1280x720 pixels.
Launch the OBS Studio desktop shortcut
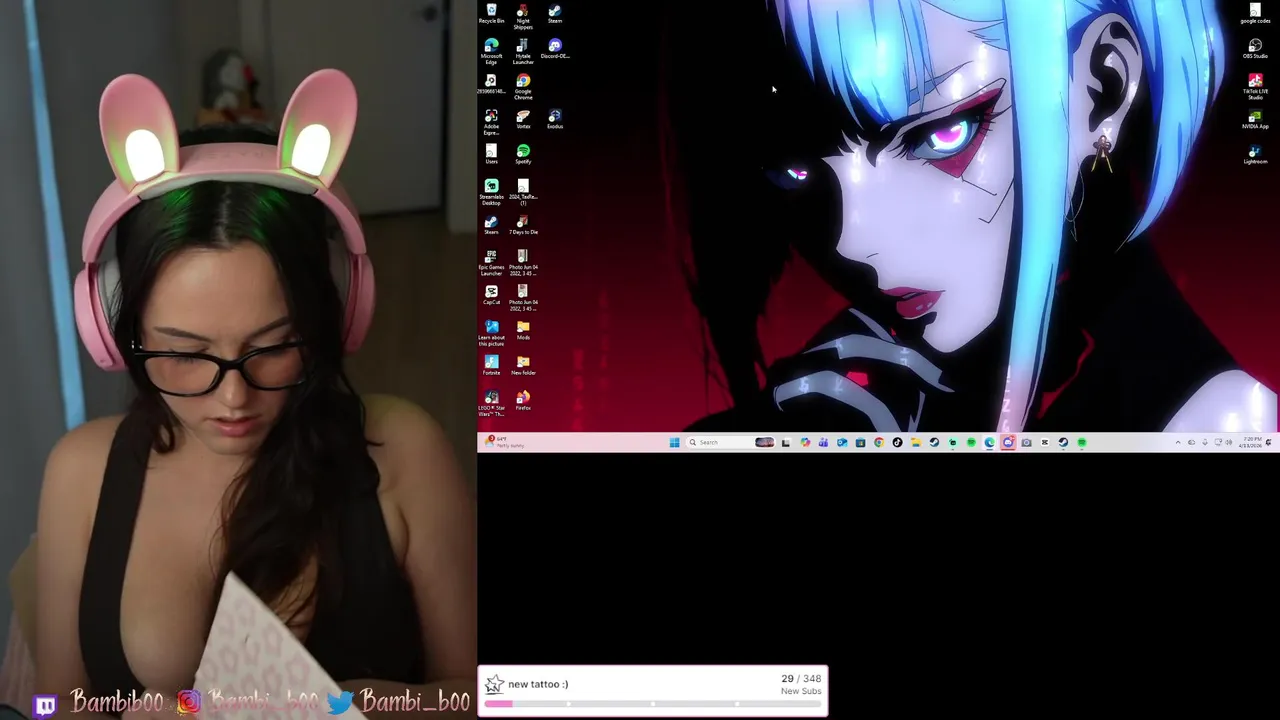(1255, 49)
